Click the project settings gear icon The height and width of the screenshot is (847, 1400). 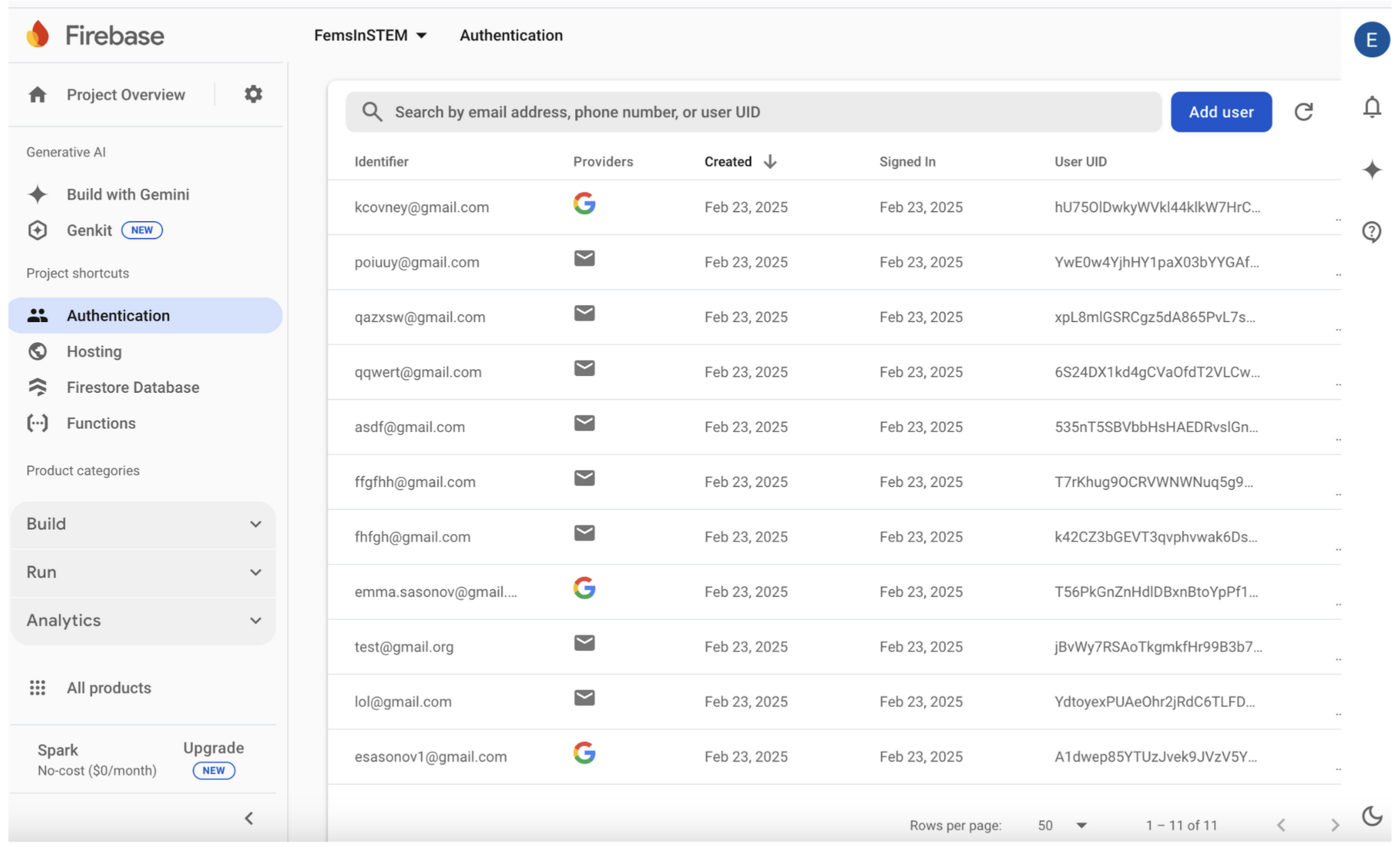click(x=253, y=94)
